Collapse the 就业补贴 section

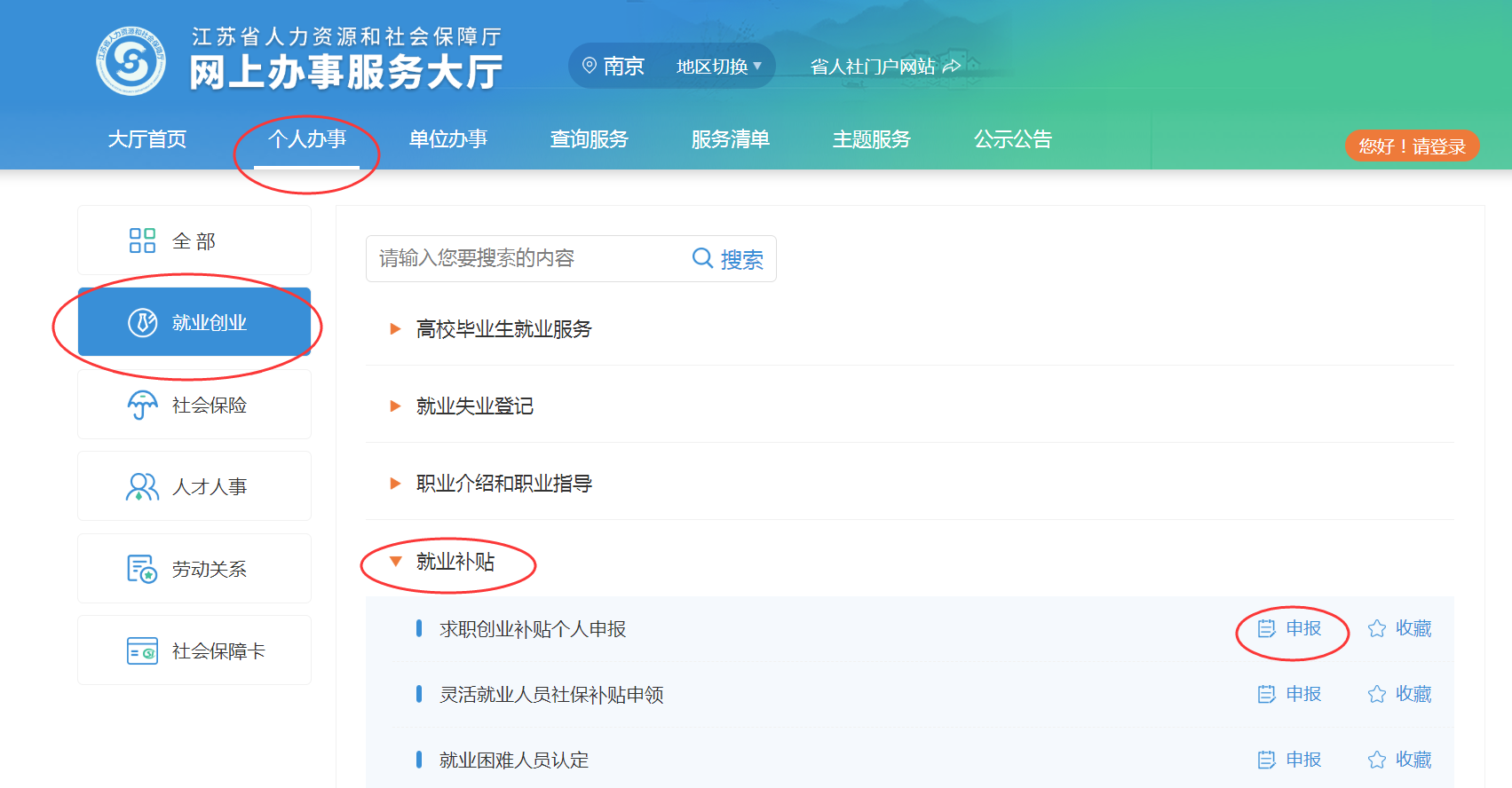(x=396, y=562)
